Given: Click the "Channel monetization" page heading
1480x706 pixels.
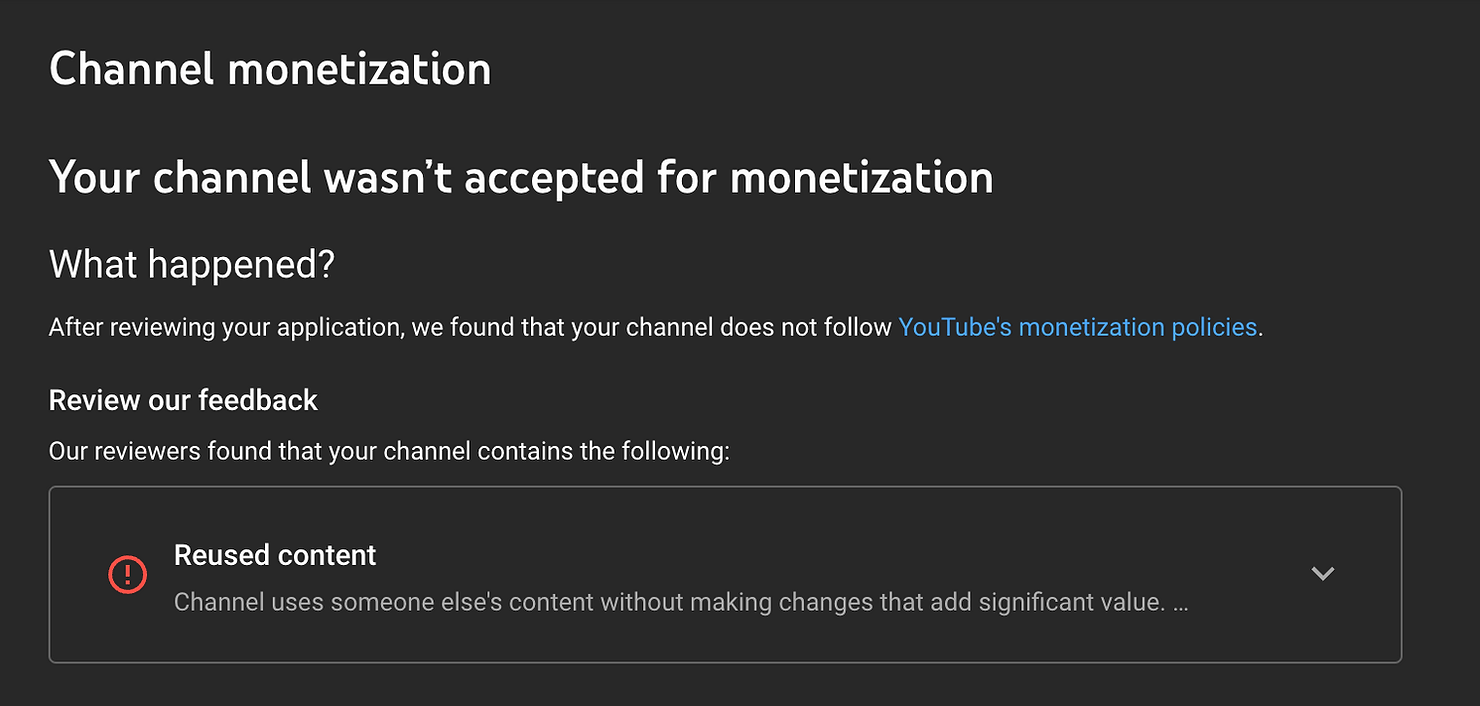Looking at the screenshot, I should click(270, 69).
